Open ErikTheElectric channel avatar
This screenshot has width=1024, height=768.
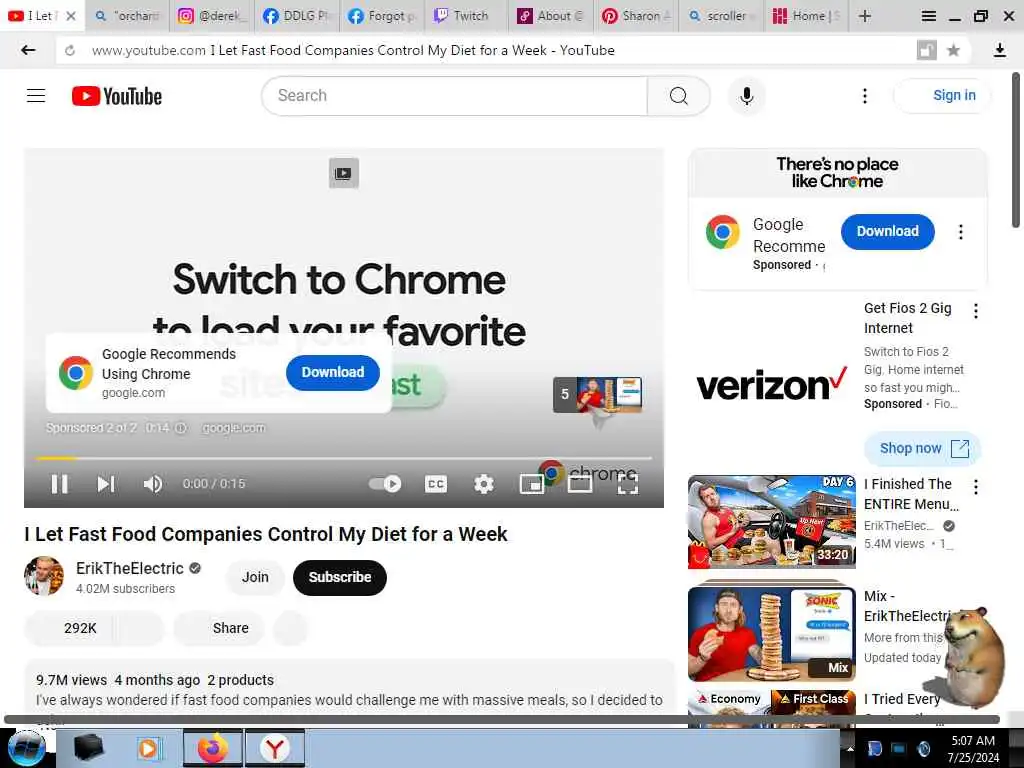(44, 576)
